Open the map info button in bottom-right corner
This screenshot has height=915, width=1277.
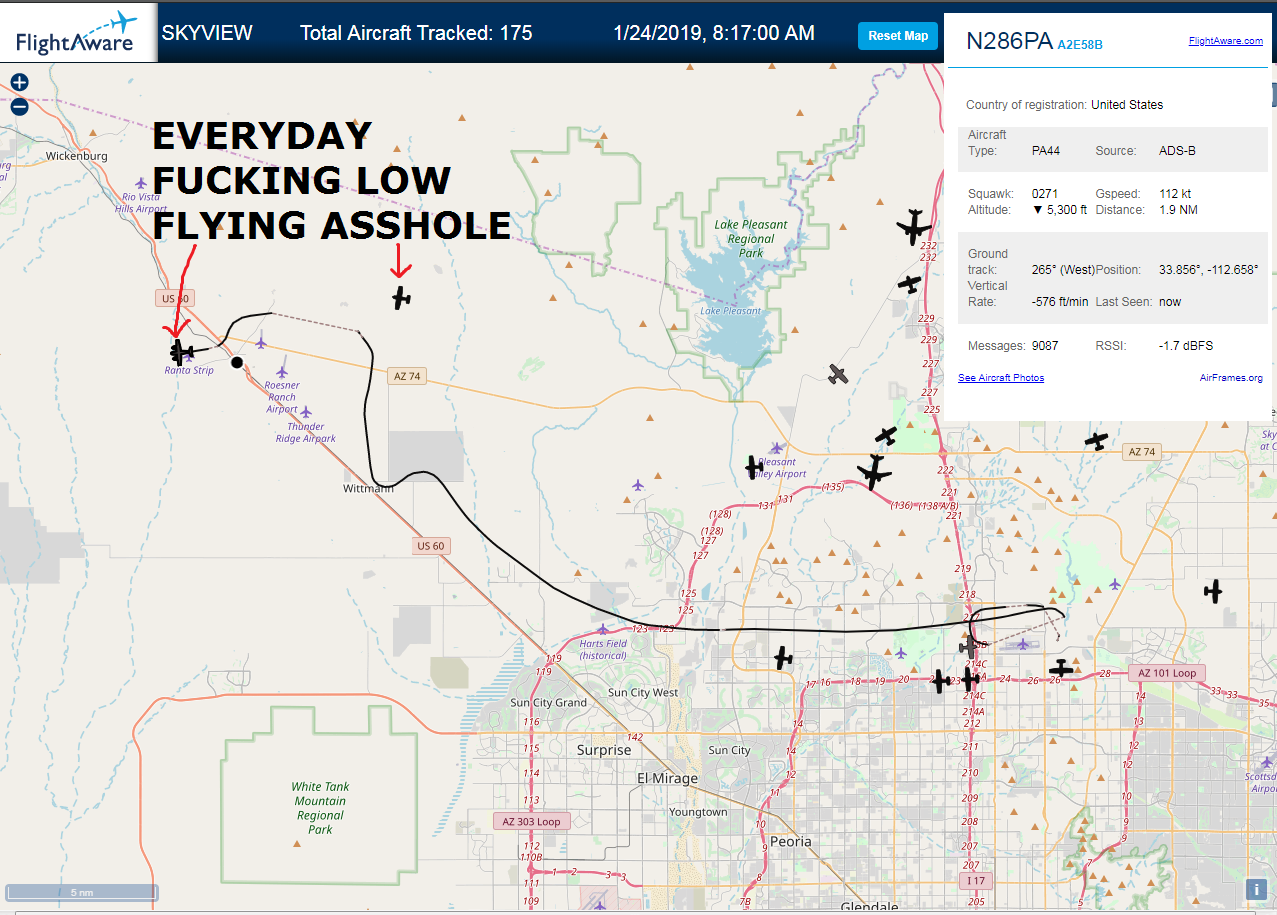point(1255,889)
